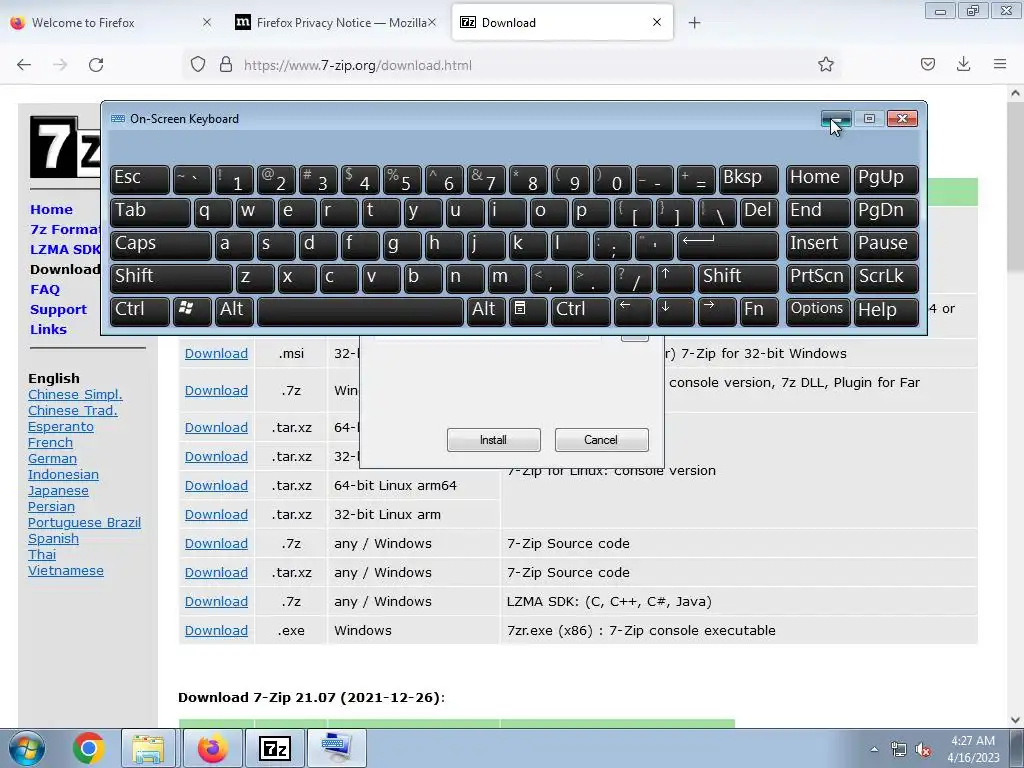Switch site language to German
This screenshot has height=768, width=1024.
[x=52, y=458]
